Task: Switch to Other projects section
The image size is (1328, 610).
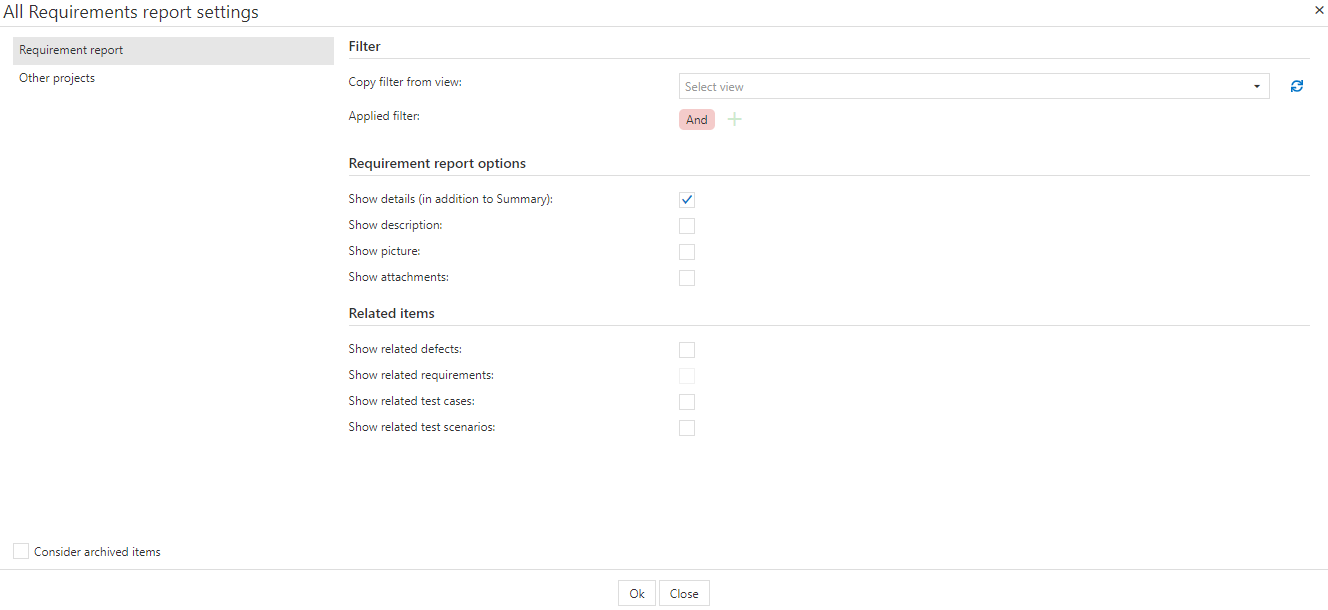Action: pyautogui.click(x=57, y=78)
